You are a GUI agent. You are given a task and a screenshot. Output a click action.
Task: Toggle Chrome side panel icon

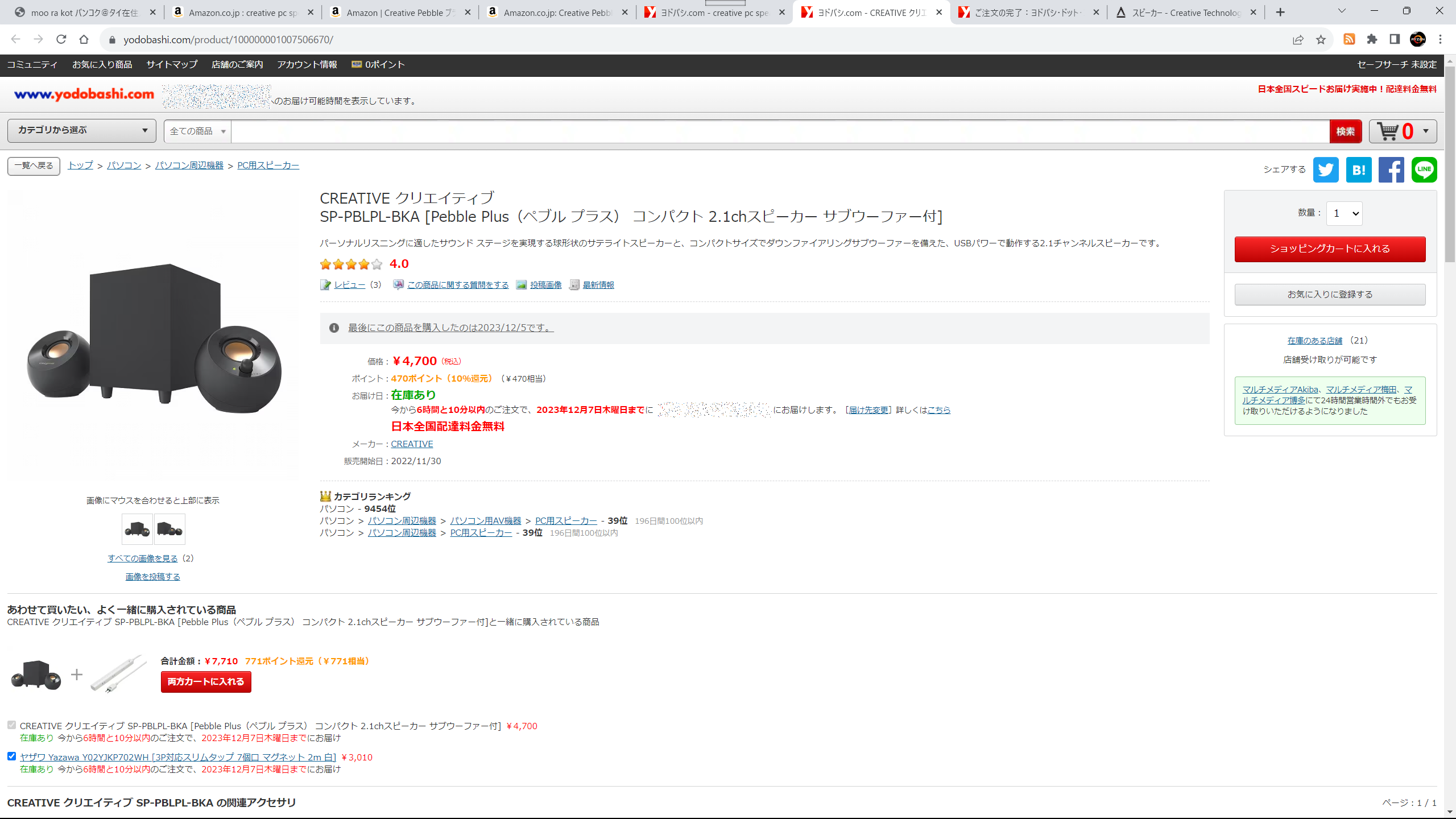(1395, 39)
